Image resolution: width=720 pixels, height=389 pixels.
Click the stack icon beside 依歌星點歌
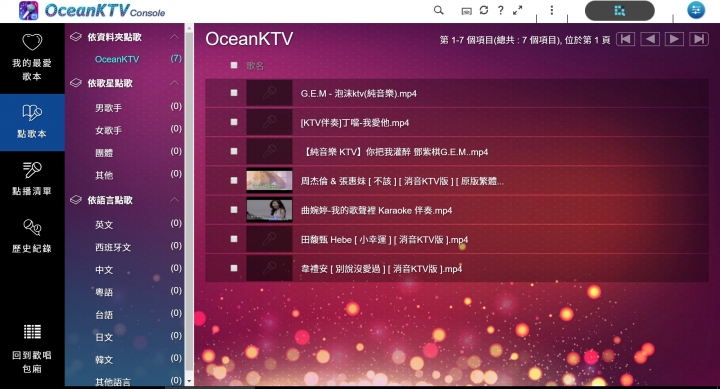pos(76,83)
